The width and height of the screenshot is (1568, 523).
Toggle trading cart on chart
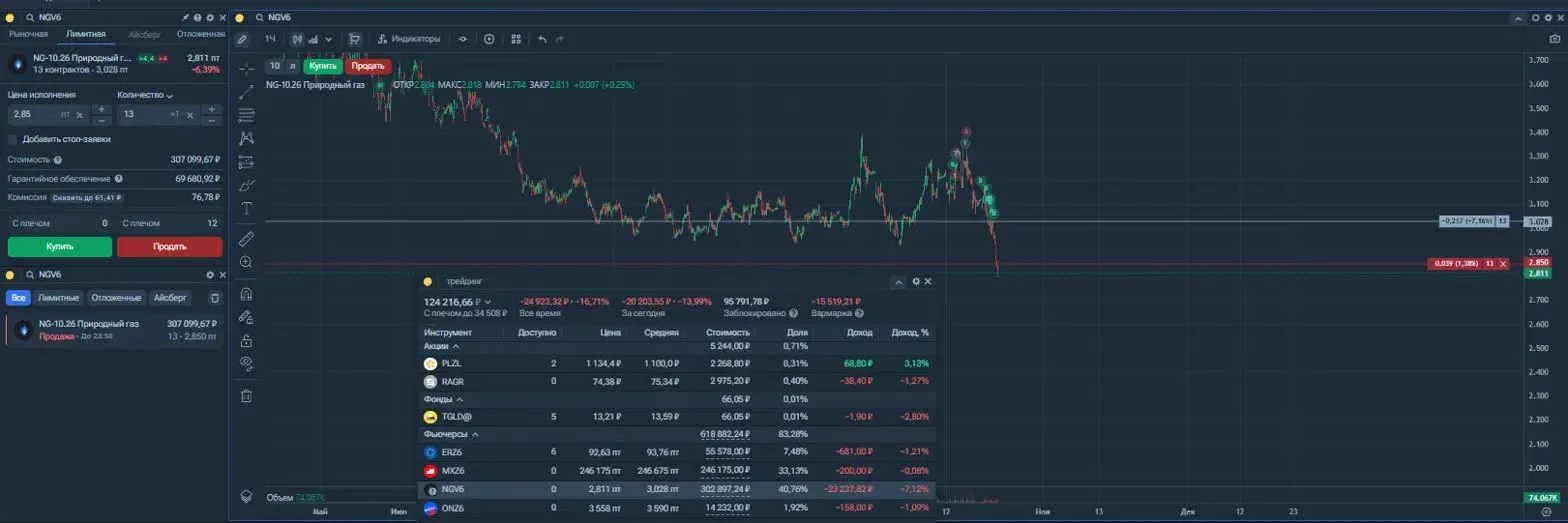pyautogui.click(x=354, y=39)
